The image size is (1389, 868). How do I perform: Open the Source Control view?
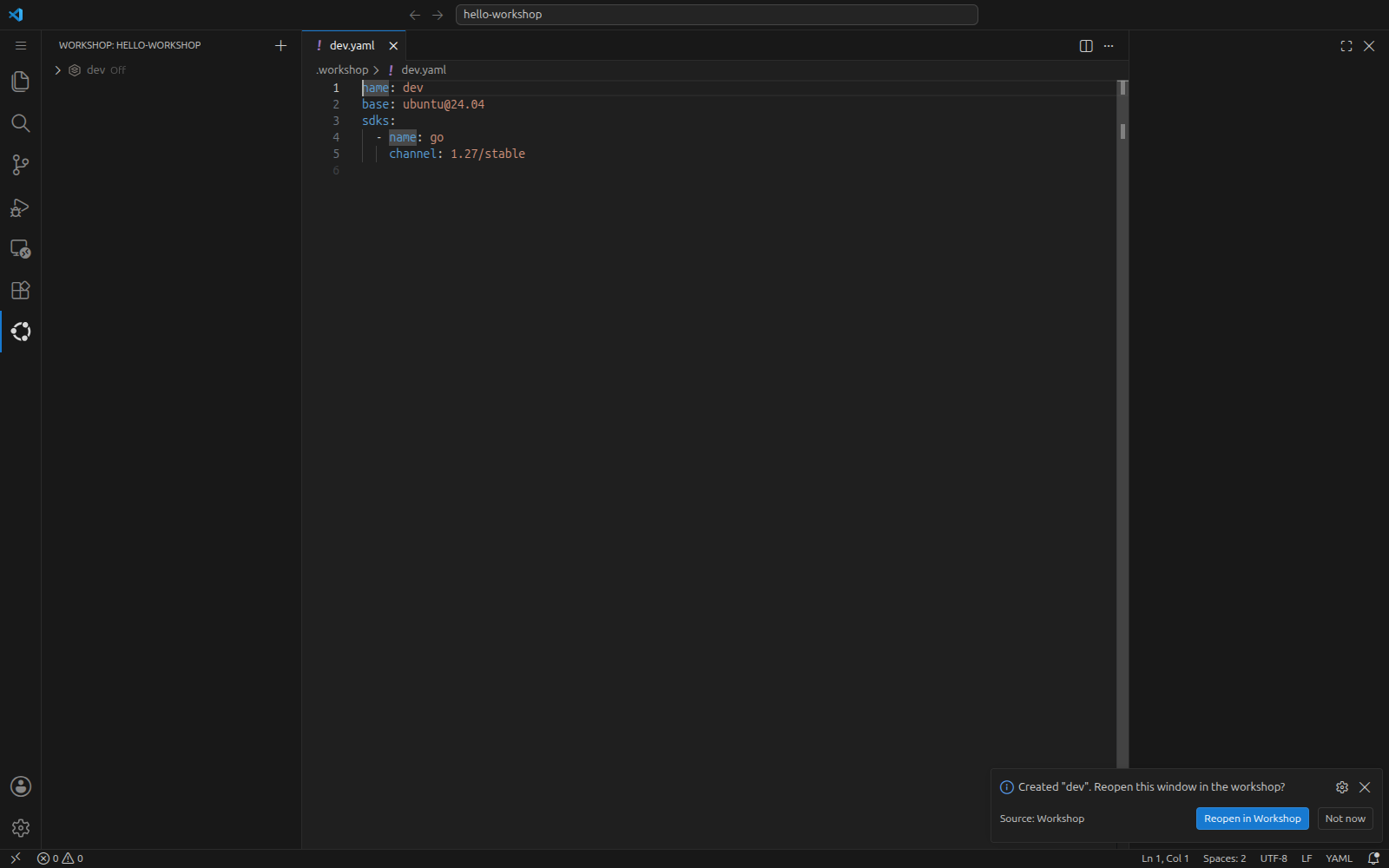(x=20, y=165)
